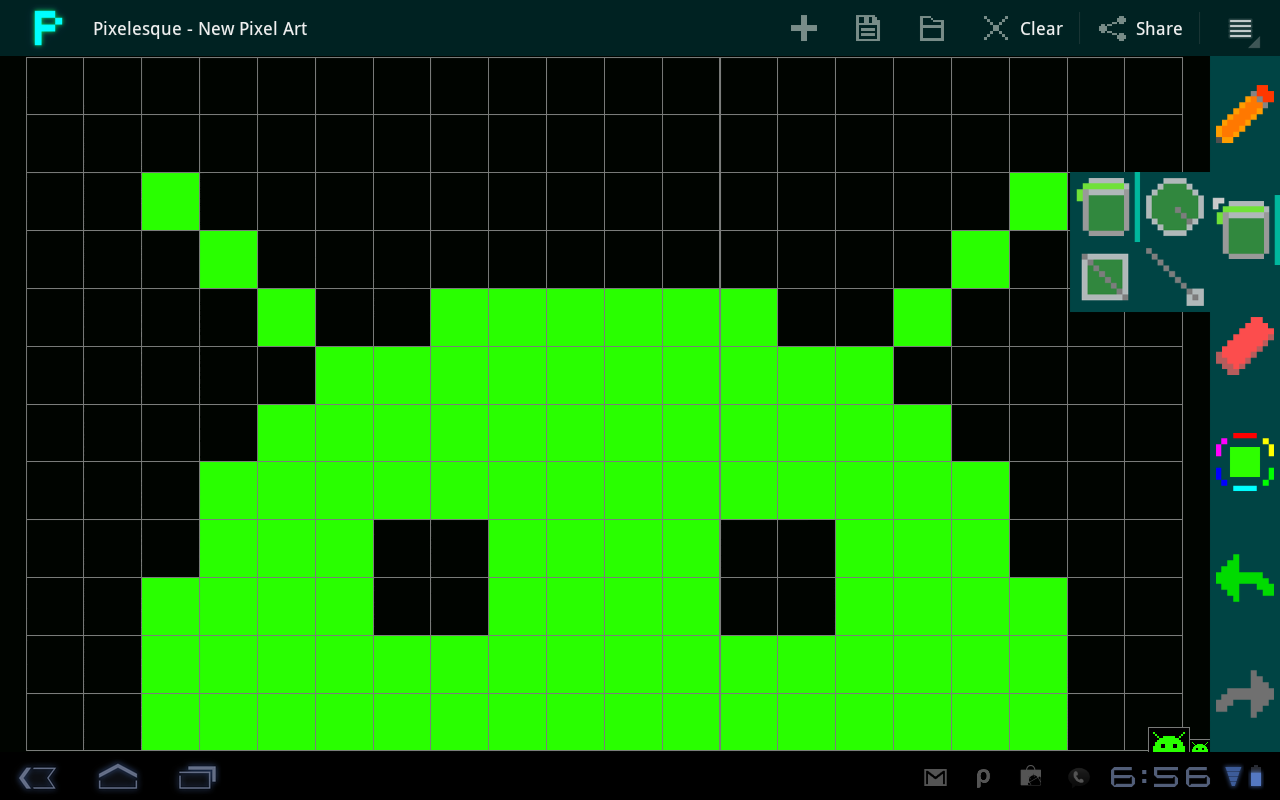Create new pixel art with plus icon
The height and width of the screenshot is (800, 1280).
tap(804, 28)
